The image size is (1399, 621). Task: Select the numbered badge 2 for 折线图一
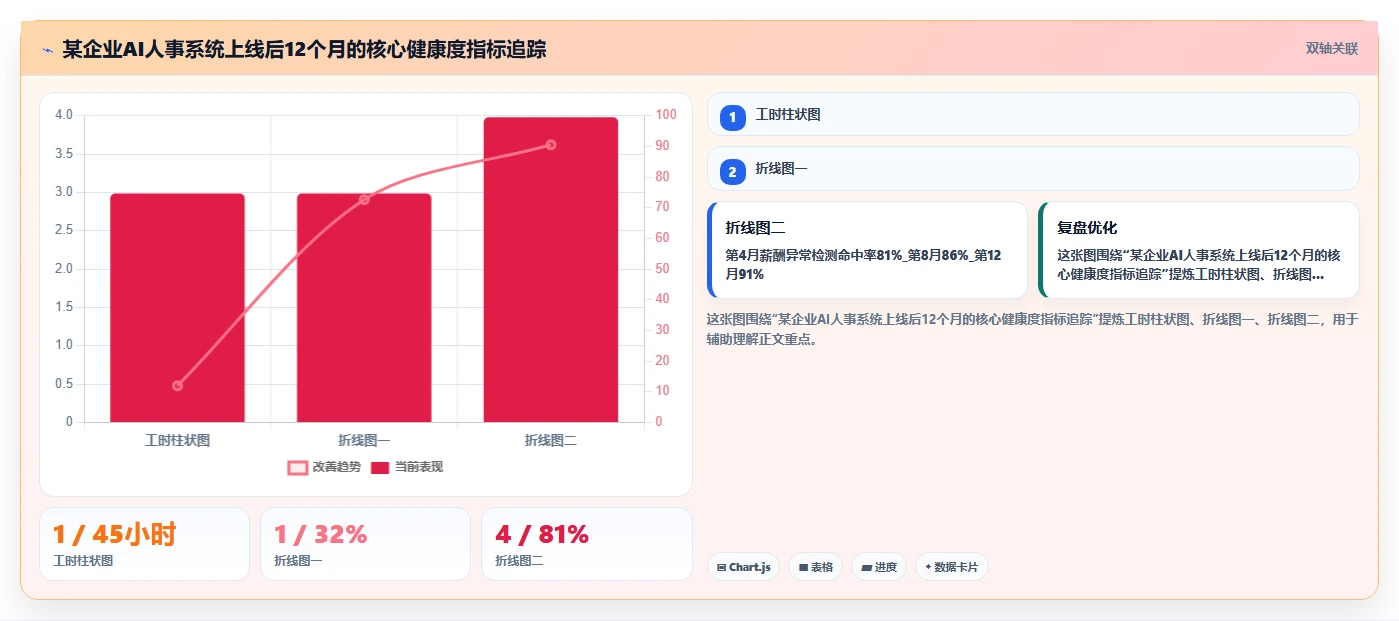(x=732, y=172)
